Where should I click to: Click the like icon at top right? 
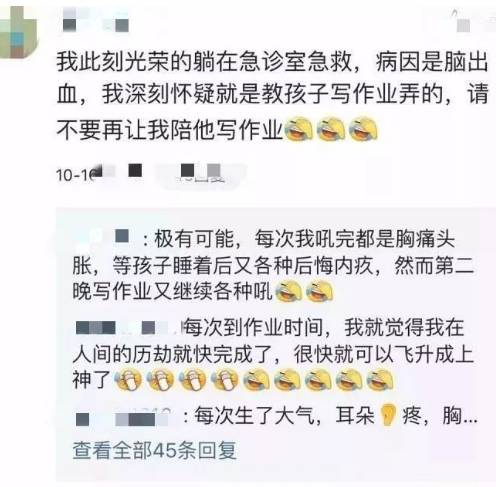[462, 21]
